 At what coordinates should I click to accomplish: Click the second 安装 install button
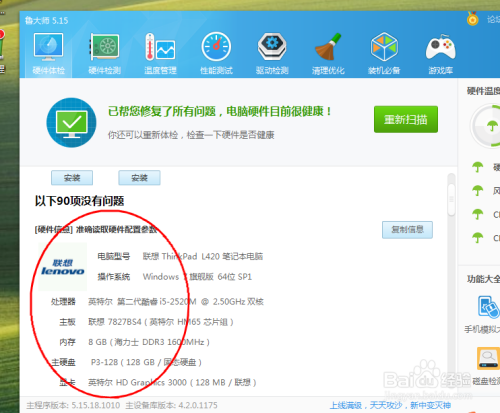coord(139,178)
